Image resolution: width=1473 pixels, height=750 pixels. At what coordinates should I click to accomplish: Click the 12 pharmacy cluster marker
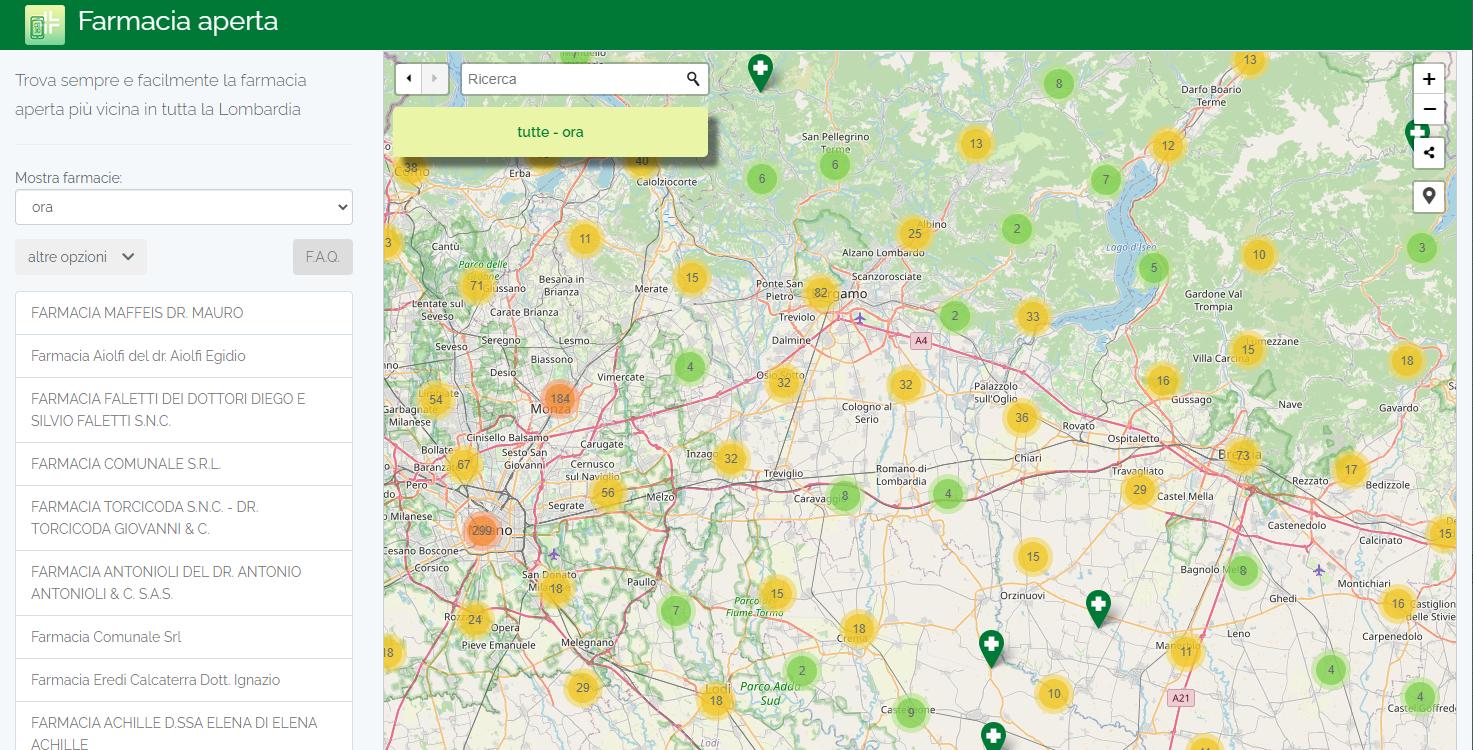coord(1167,146)
